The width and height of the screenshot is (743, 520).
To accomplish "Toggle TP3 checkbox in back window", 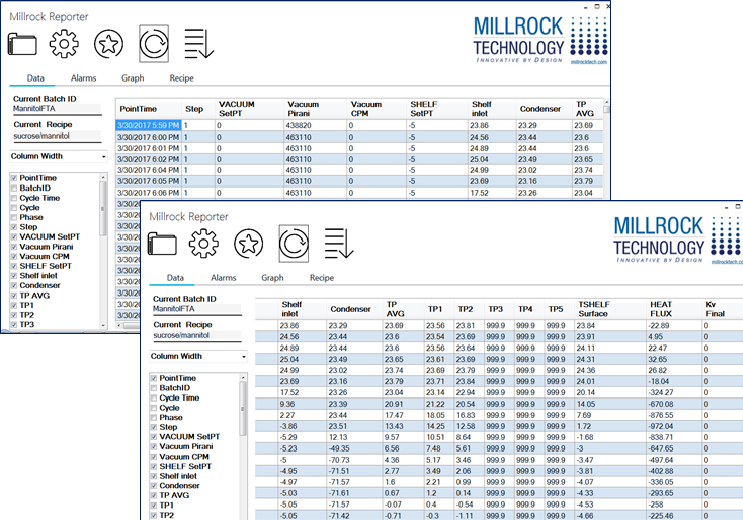I will click(x=14, y=325).
